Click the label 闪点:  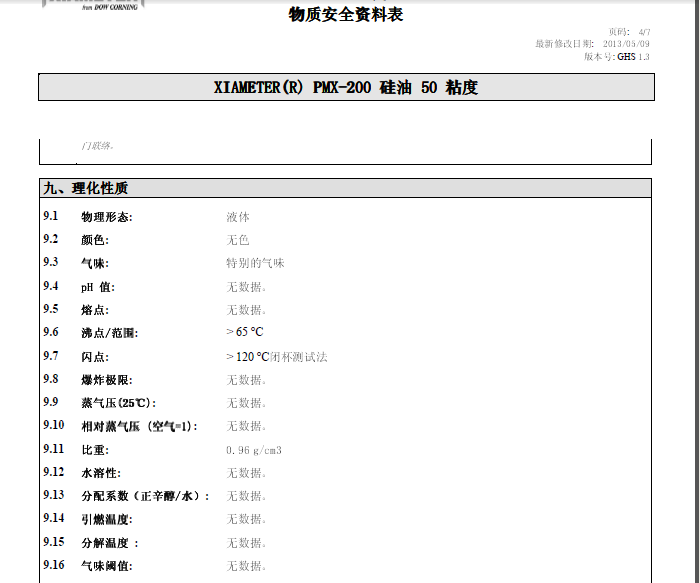click(x=95, y=357)
